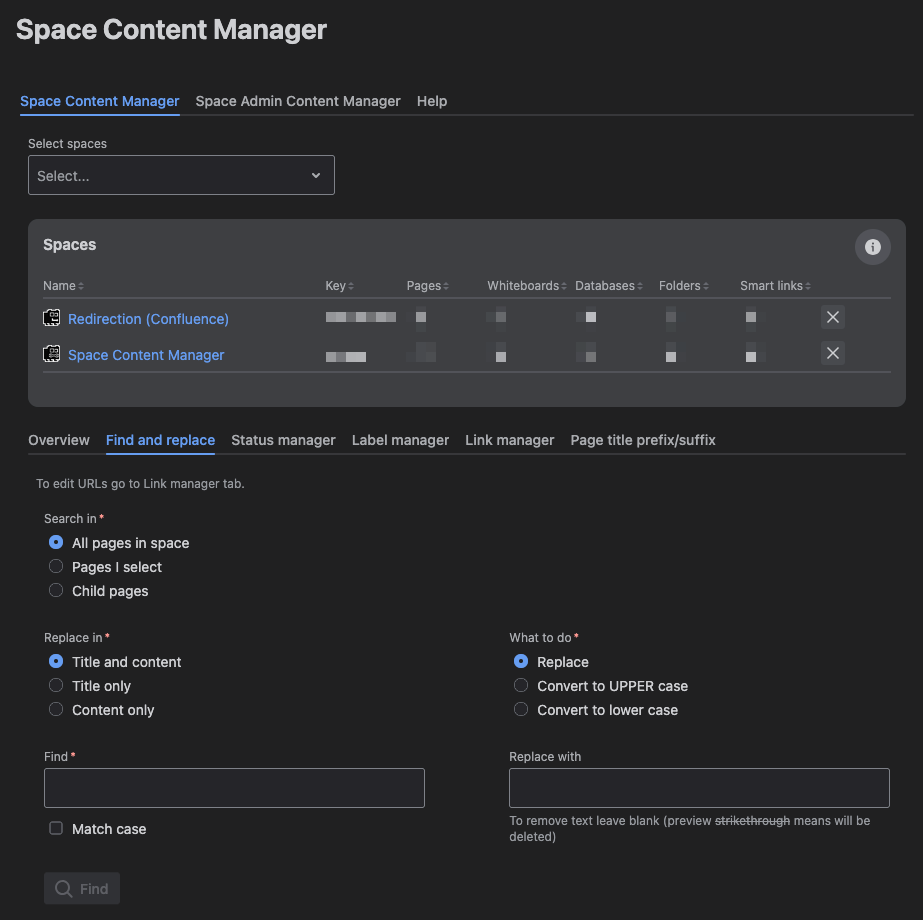The width and height of the screenshot is (923, 920).
Task: Choose the Pages I select option
Action: coord(56,566)
